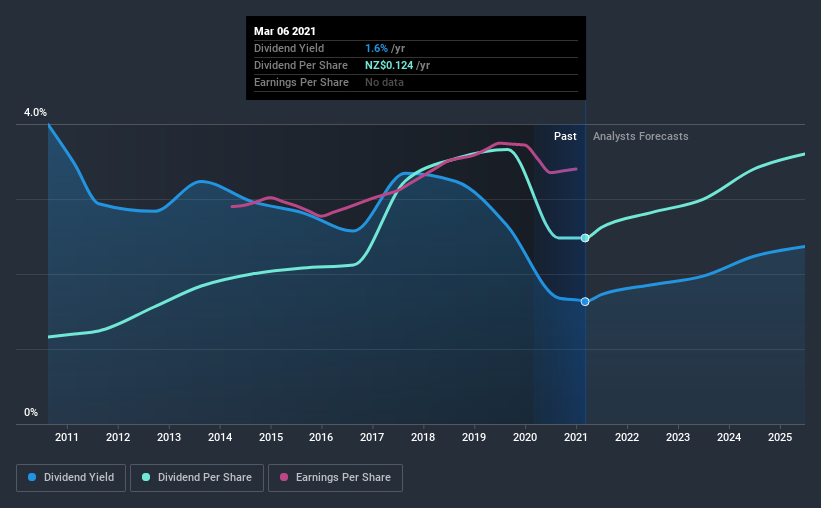The width and height of the screenshot is (821, 508).
Task: Click the NZ$0.124 value in tooltip
Action: pos(389,65)
